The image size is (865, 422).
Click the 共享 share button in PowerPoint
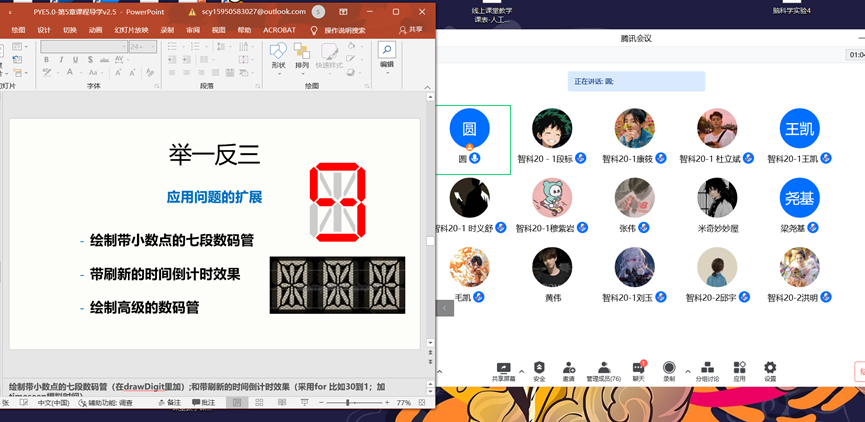tap(409, 30)
